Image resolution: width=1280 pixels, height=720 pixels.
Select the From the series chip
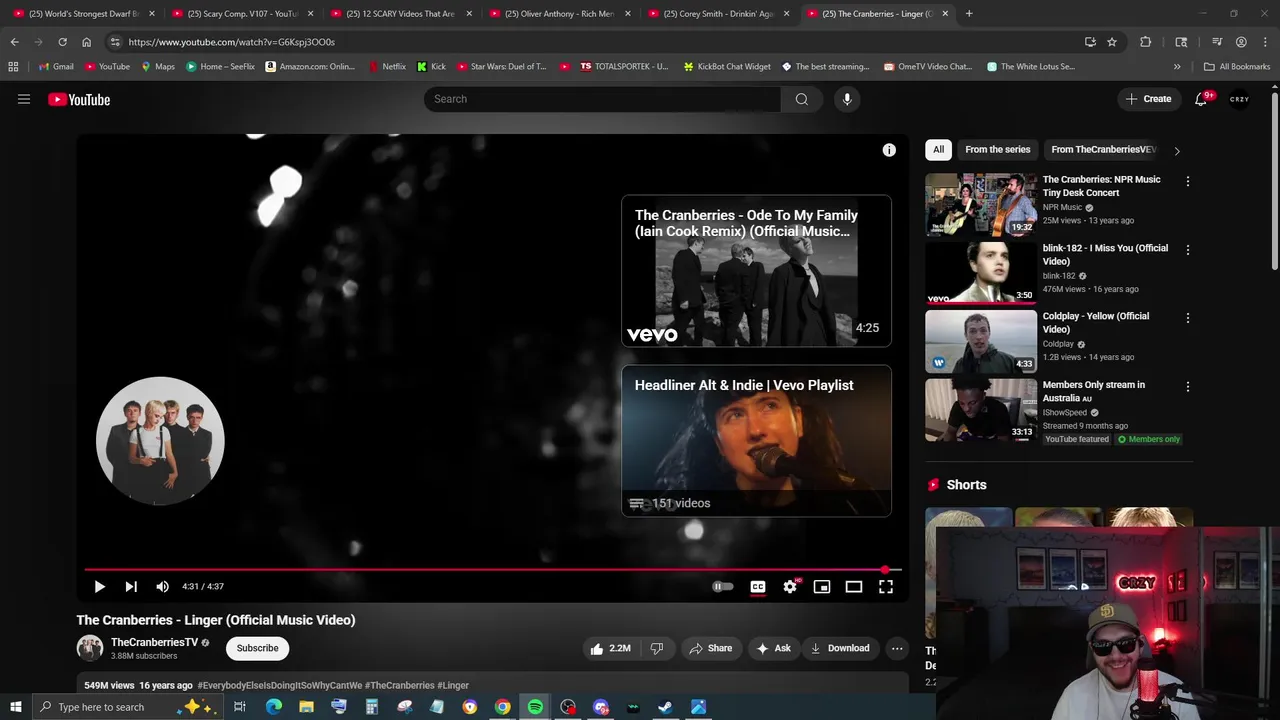[x=997, y=150]
